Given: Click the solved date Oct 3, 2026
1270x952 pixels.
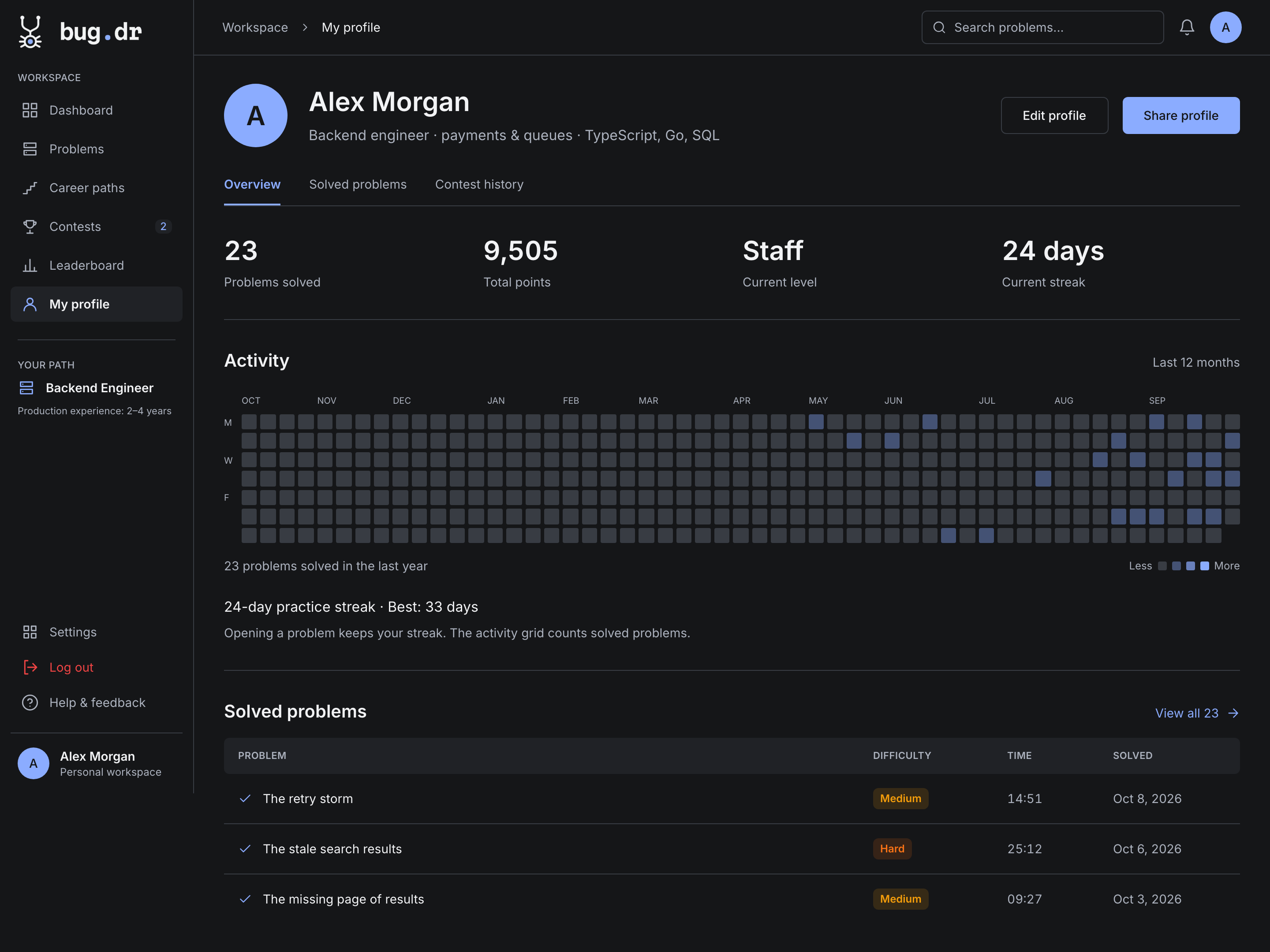Looking at the screenshot, I should coord(1147,899).
